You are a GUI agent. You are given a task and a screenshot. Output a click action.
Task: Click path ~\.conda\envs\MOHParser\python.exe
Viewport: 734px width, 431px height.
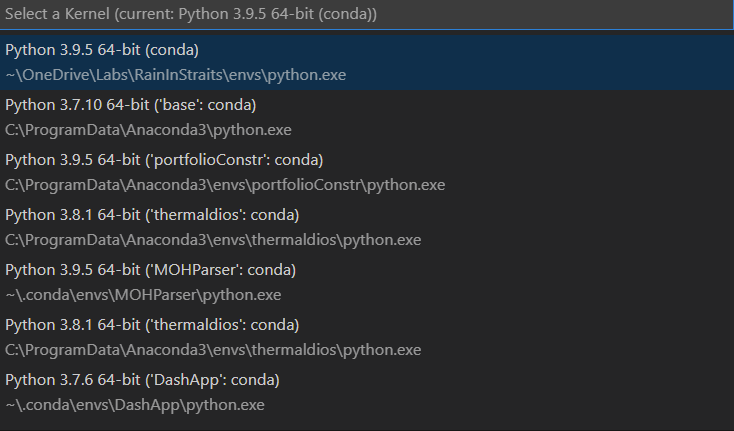143,295
